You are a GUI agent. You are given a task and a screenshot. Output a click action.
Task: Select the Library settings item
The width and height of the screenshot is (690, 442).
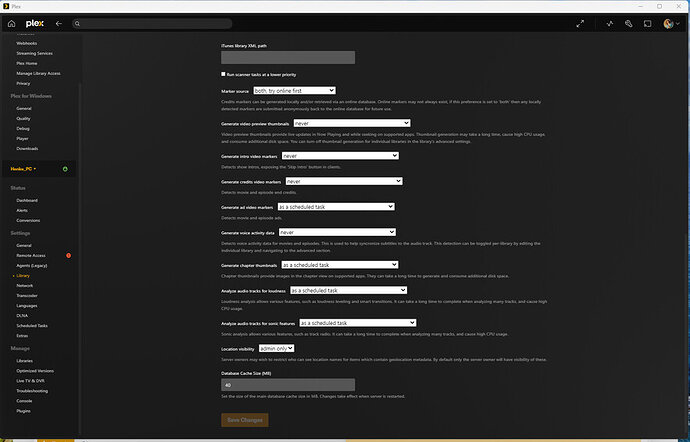pos(23,276)
